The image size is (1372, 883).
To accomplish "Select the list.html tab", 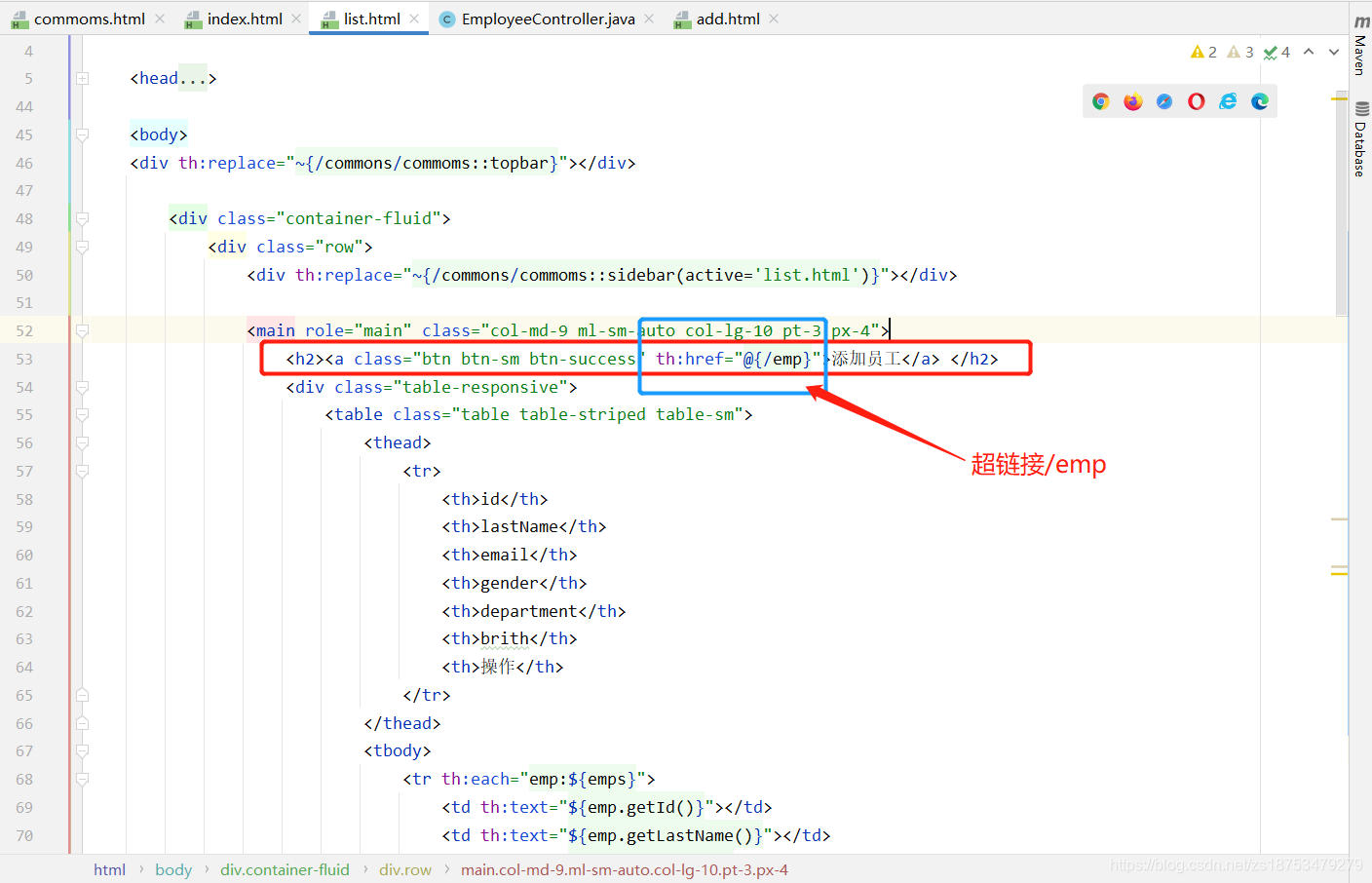I will 371,19.
